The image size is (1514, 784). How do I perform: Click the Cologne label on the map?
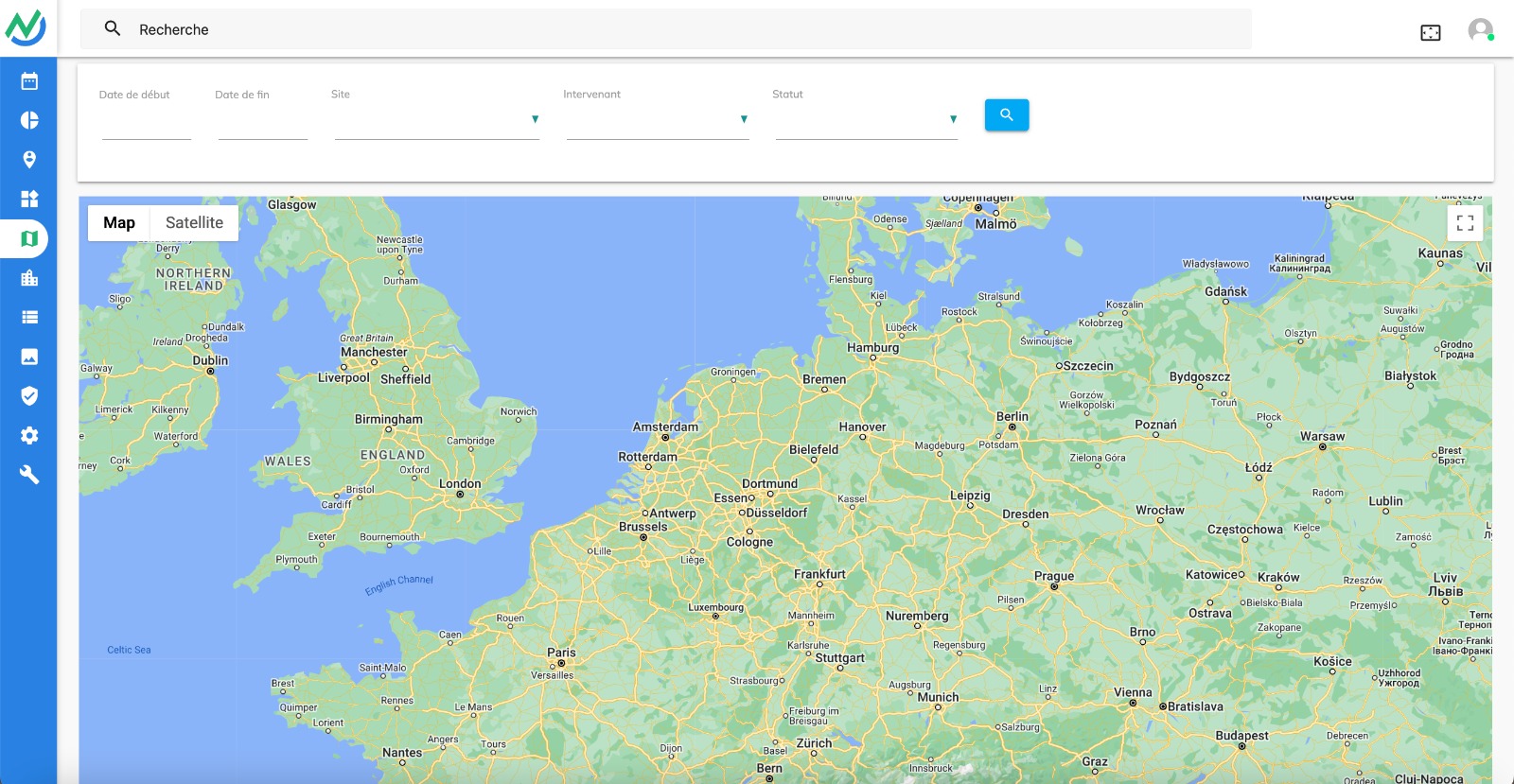tap(749, 542)
